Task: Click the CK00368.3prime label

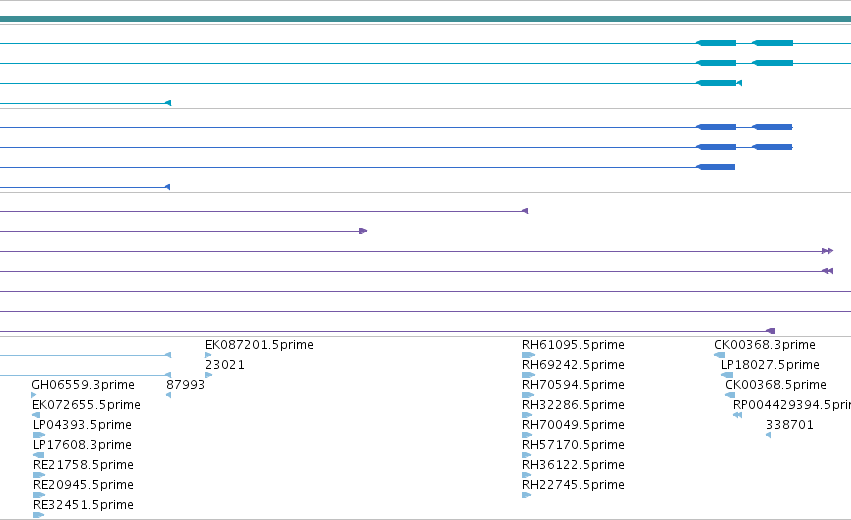Action: click(x=765, y=345)
